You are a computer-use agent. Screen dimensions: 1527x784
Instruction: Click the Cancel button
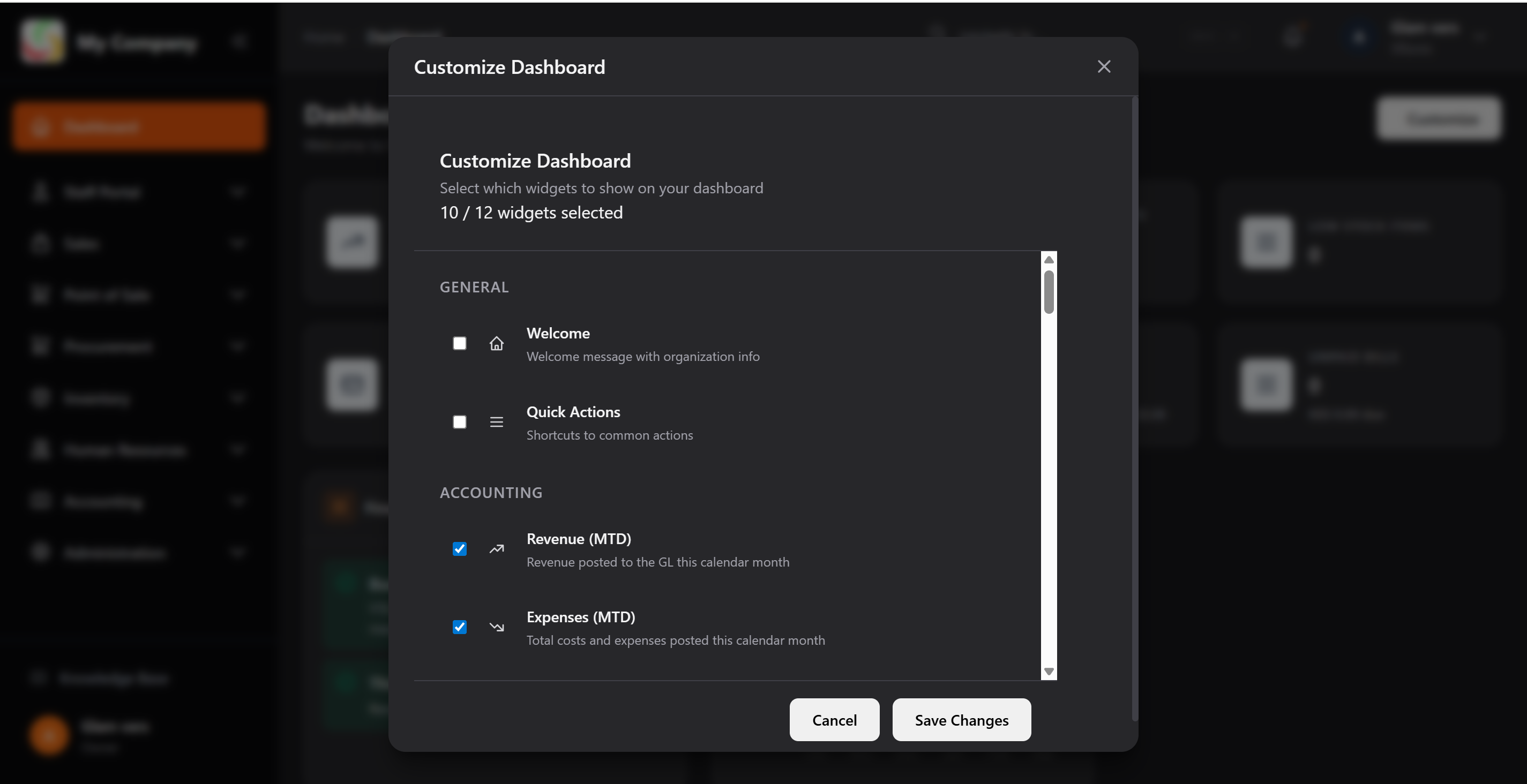(834, 720)
